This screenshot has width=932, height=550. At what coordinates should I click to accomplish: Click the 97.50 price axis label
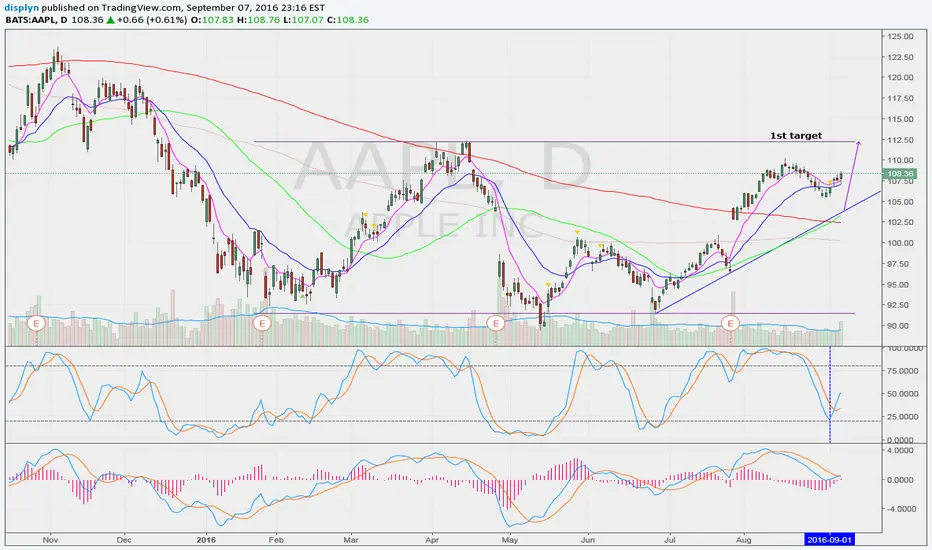click(898, 263)
